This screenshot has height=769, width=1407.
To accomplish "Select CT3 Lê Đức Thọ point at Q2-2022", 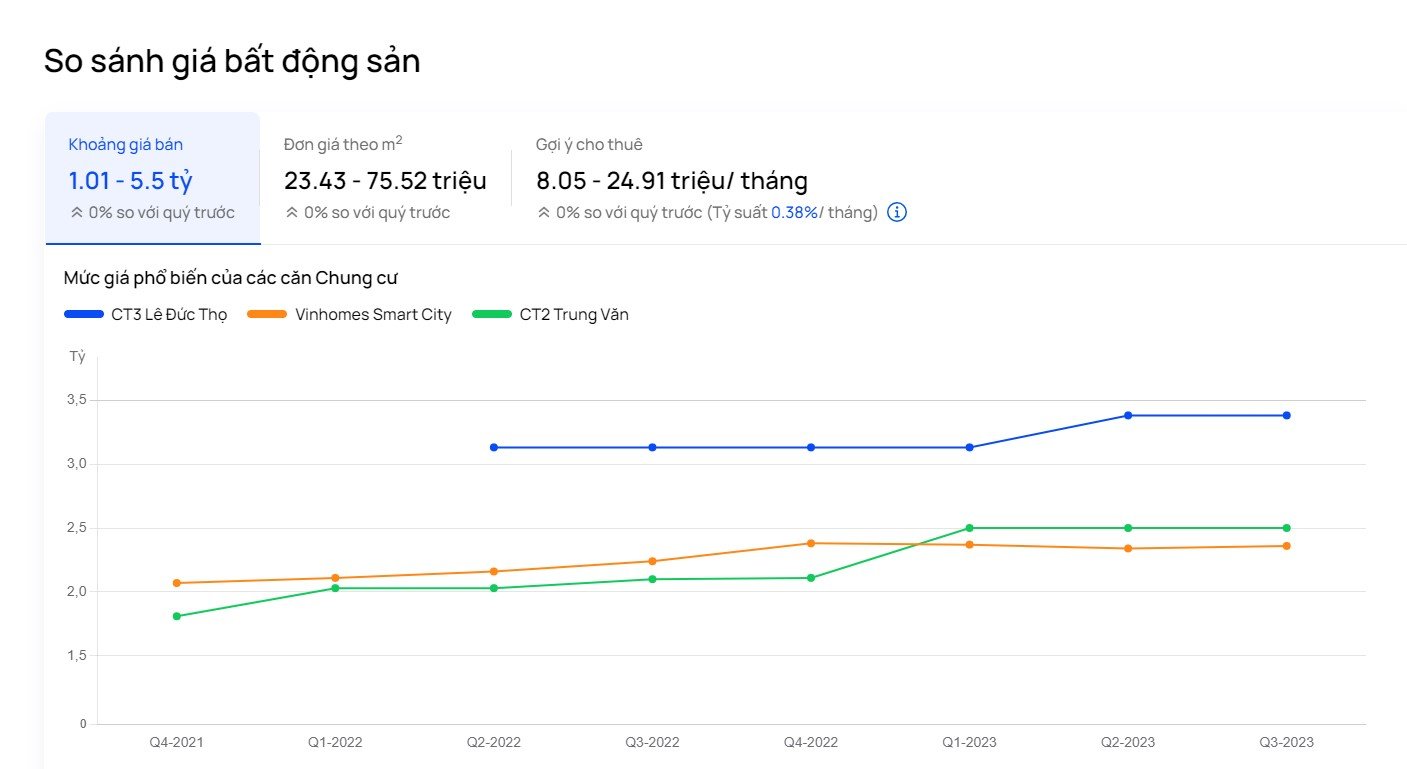I will tap(494, 447).
